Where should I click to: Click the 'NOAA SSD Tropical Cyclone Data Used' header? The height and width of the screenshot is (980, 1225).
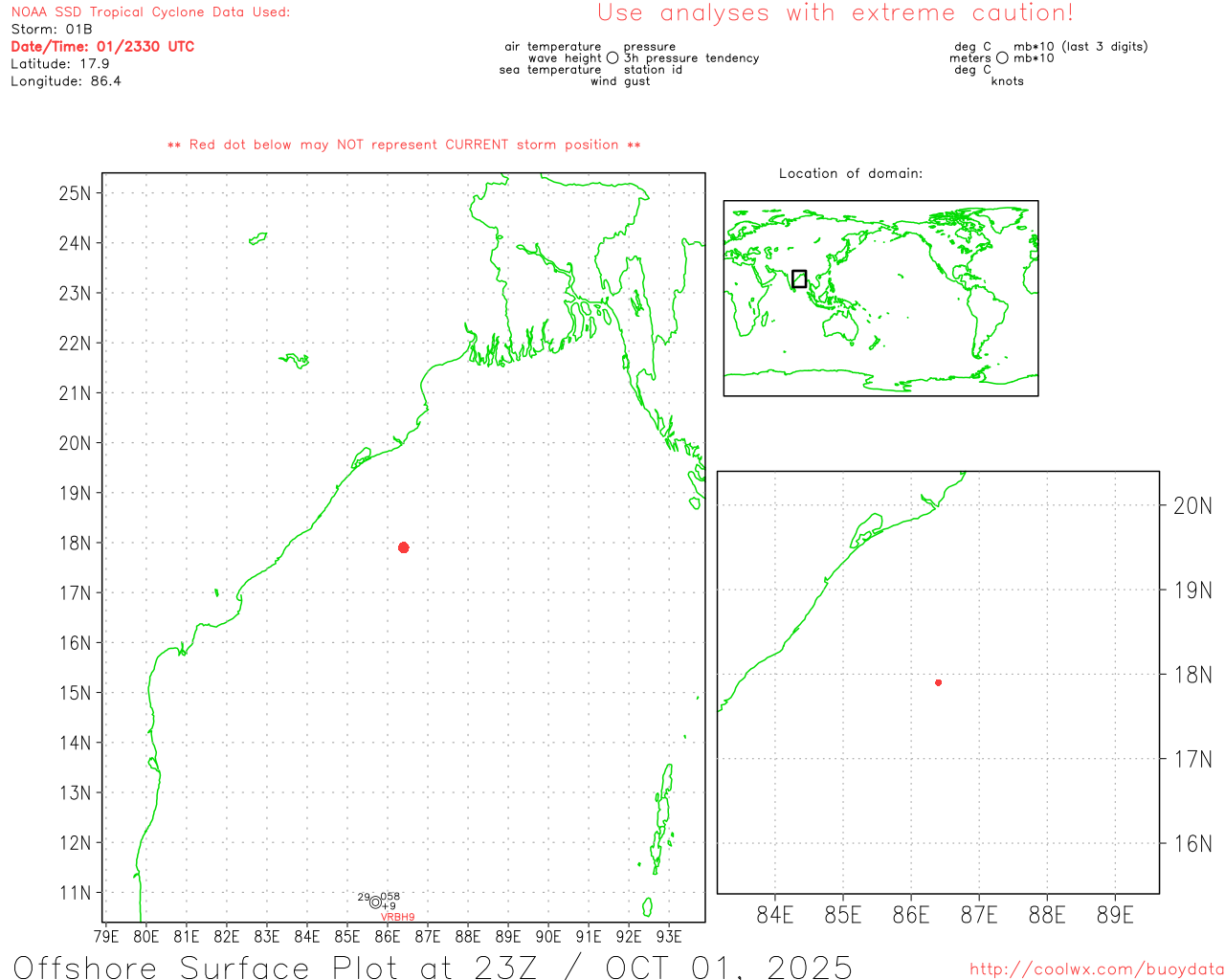pos(150,12)
